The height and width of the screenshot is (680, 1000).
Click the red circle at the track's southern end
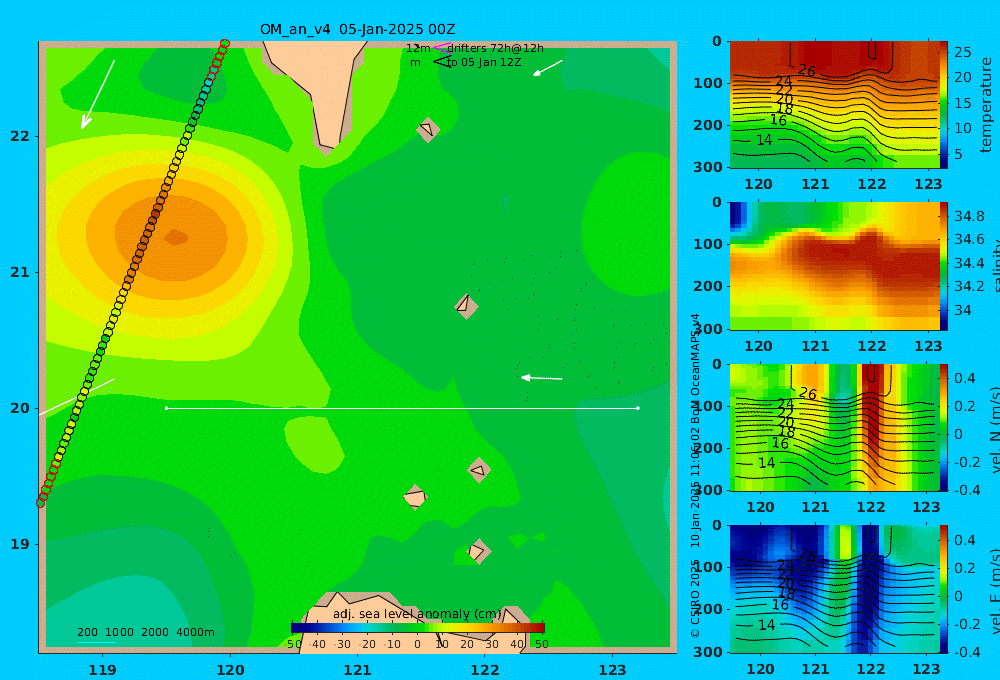pyautogui.click(x=41, y=503)
